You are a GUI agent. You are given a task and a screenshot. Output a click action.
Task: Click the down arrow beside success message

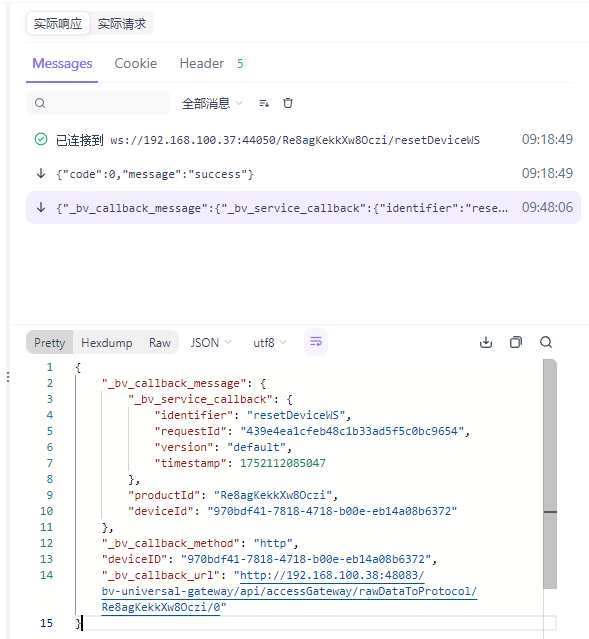41,174
